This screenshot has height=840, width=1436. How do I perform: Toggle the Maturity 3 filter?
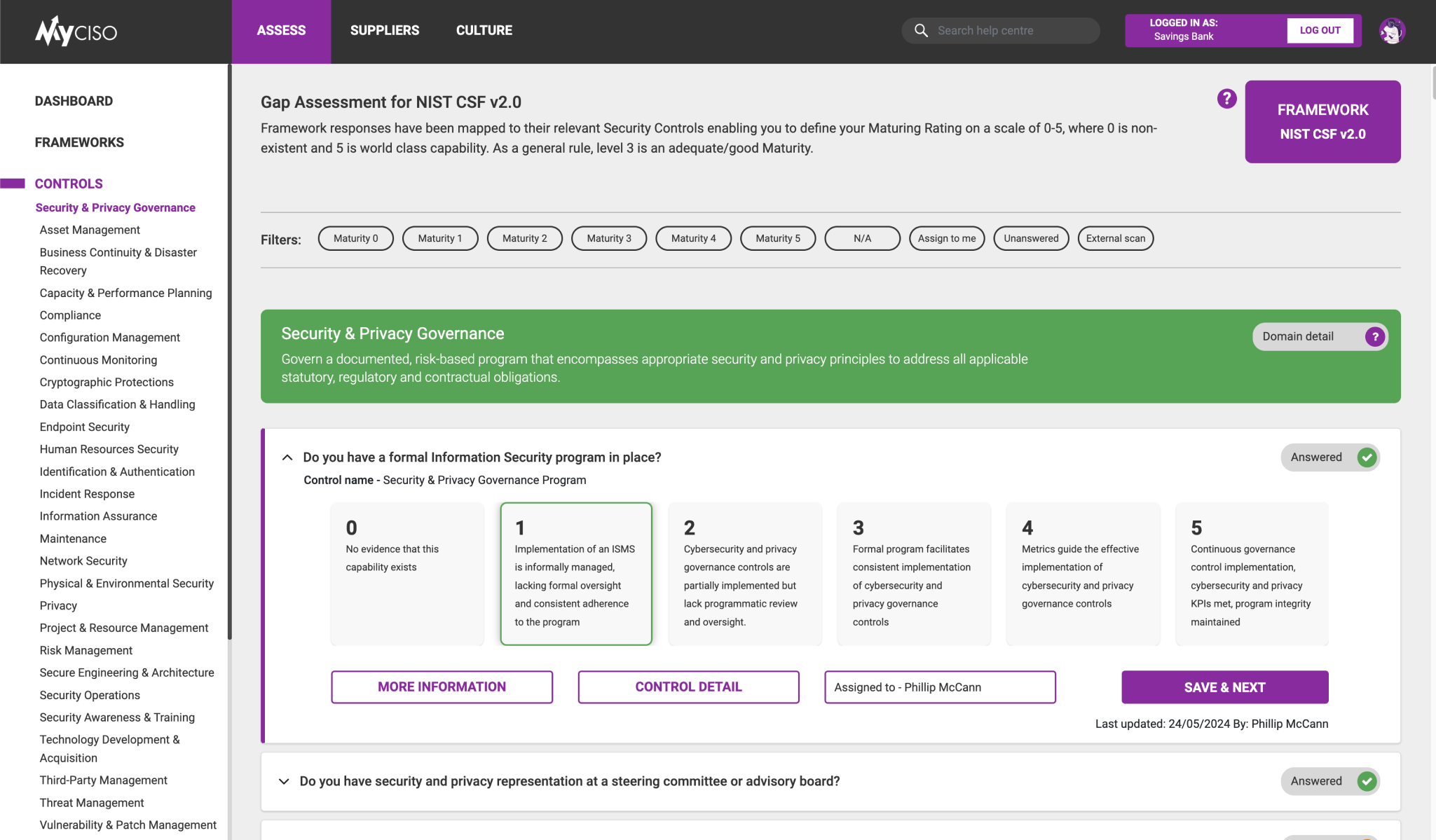pos(608,238)
